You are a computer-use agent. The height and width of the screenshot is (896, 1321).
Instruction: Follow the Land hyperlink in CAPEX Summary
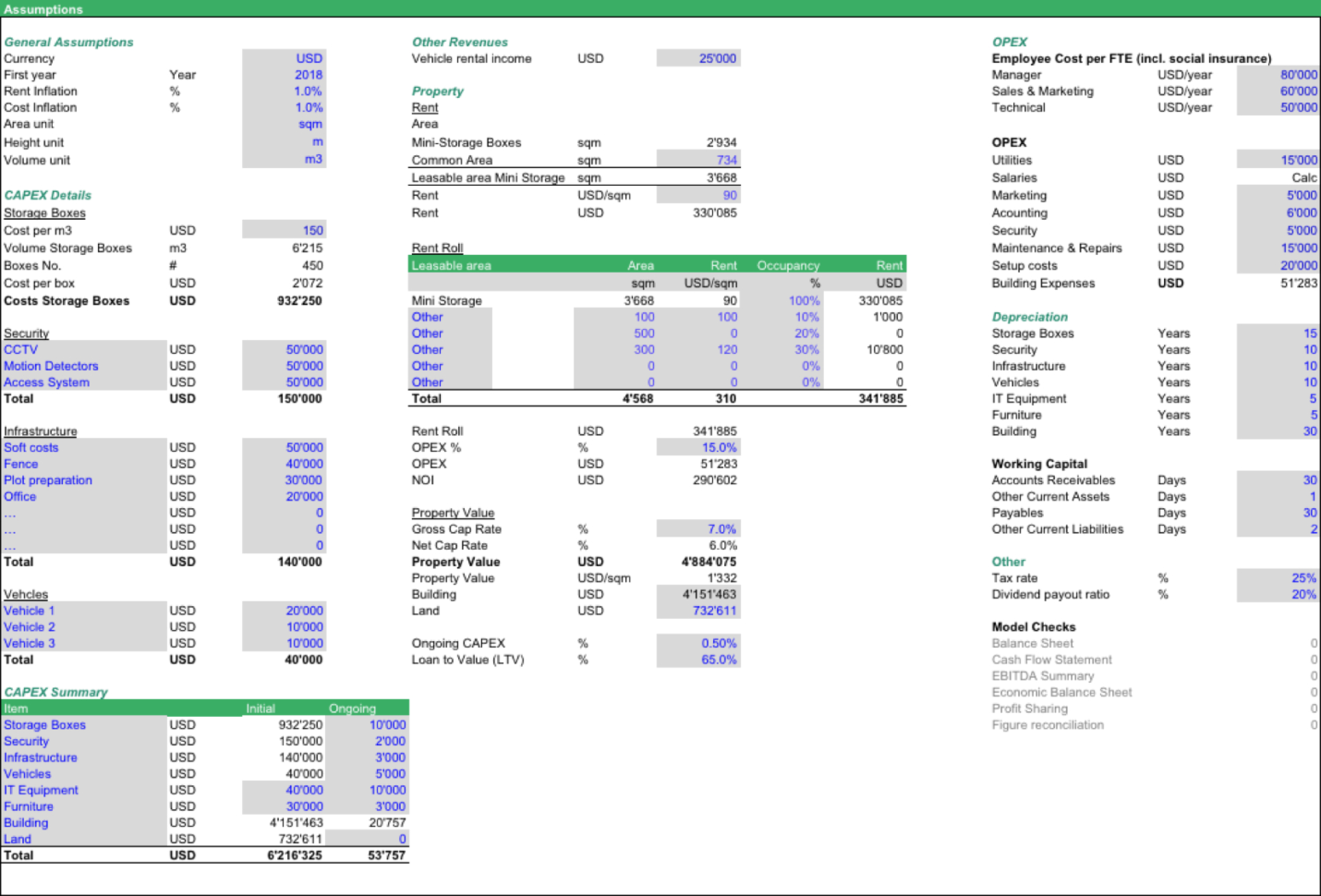[17, 839]
